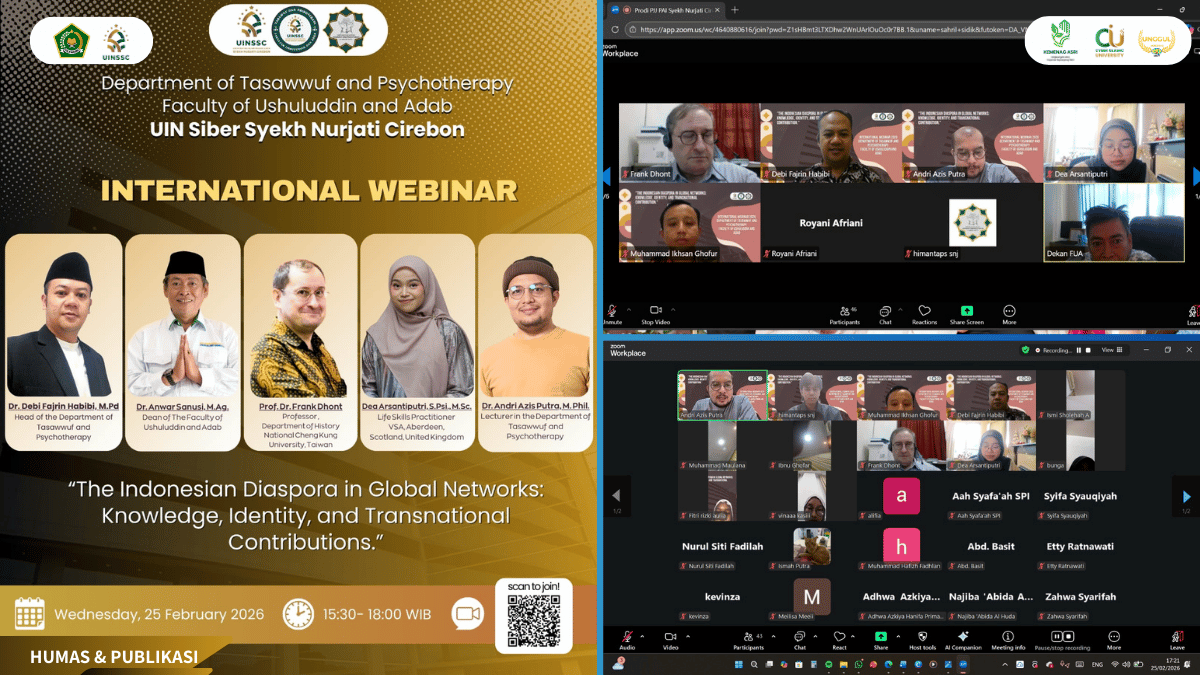Open WhatsApp from the Windows taskbar
Screen dimensions: 1200x675
tap(858, 664)
